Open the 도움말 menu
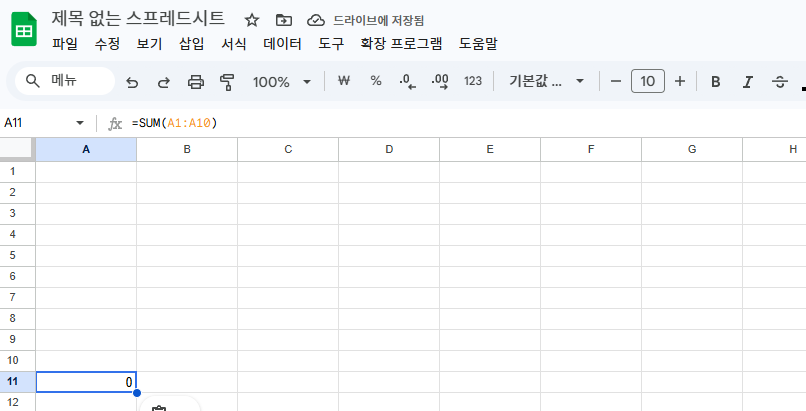The image size is (806, 411). pos(478,44)
